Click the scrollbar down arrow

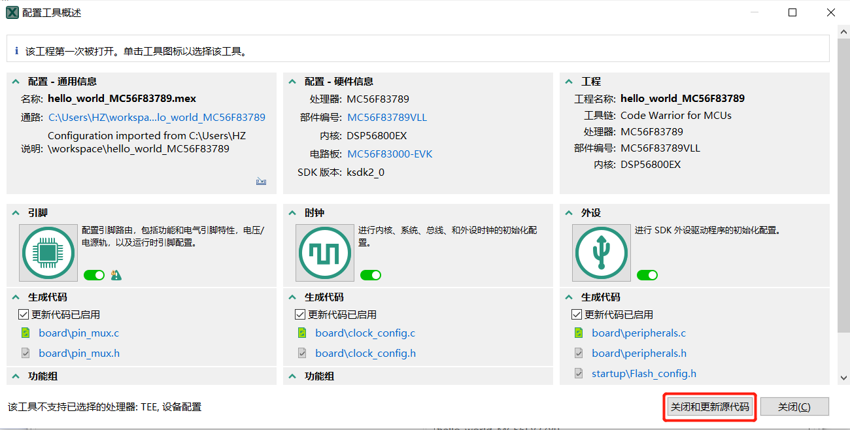(x=843, y=378)
